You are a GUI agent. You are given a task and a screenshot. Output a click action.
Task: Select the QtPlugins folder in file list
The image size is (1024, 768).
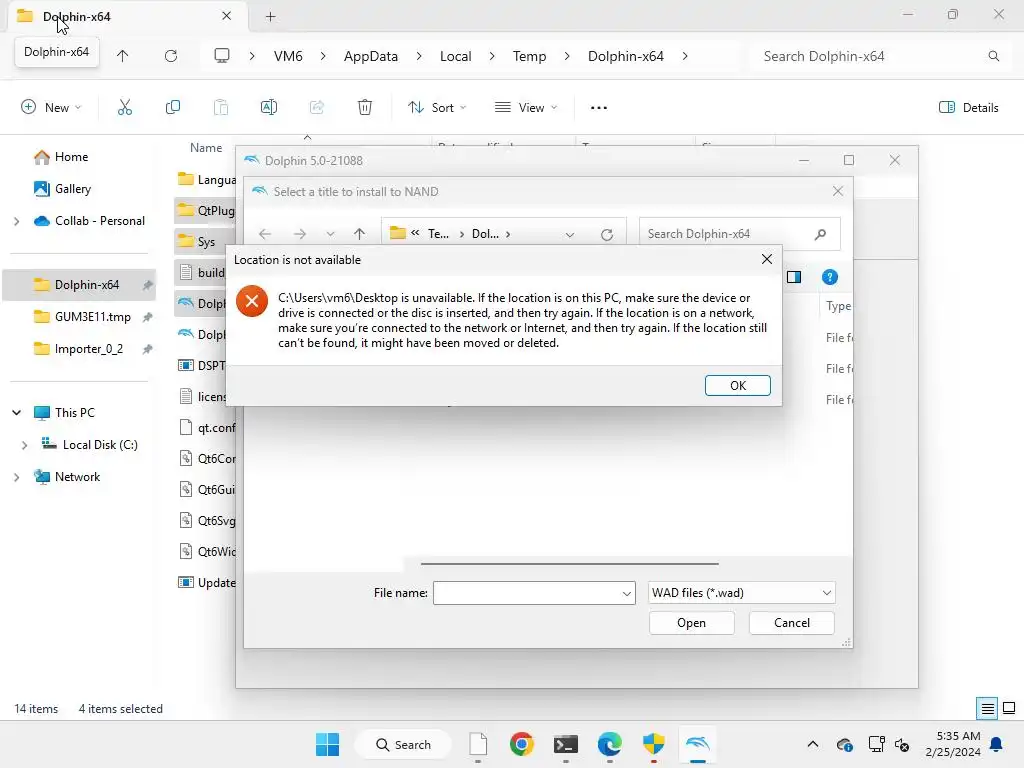click(205, 210)
